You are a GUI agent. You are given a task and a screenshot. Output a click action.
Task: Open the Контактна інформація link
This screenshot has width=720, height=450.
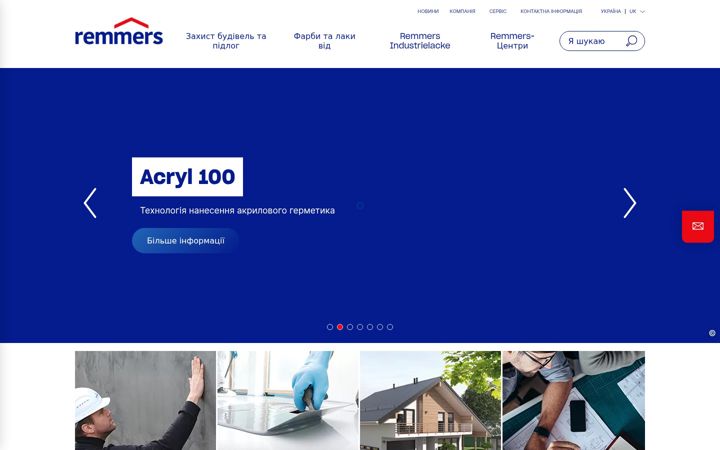click(551, 11)
